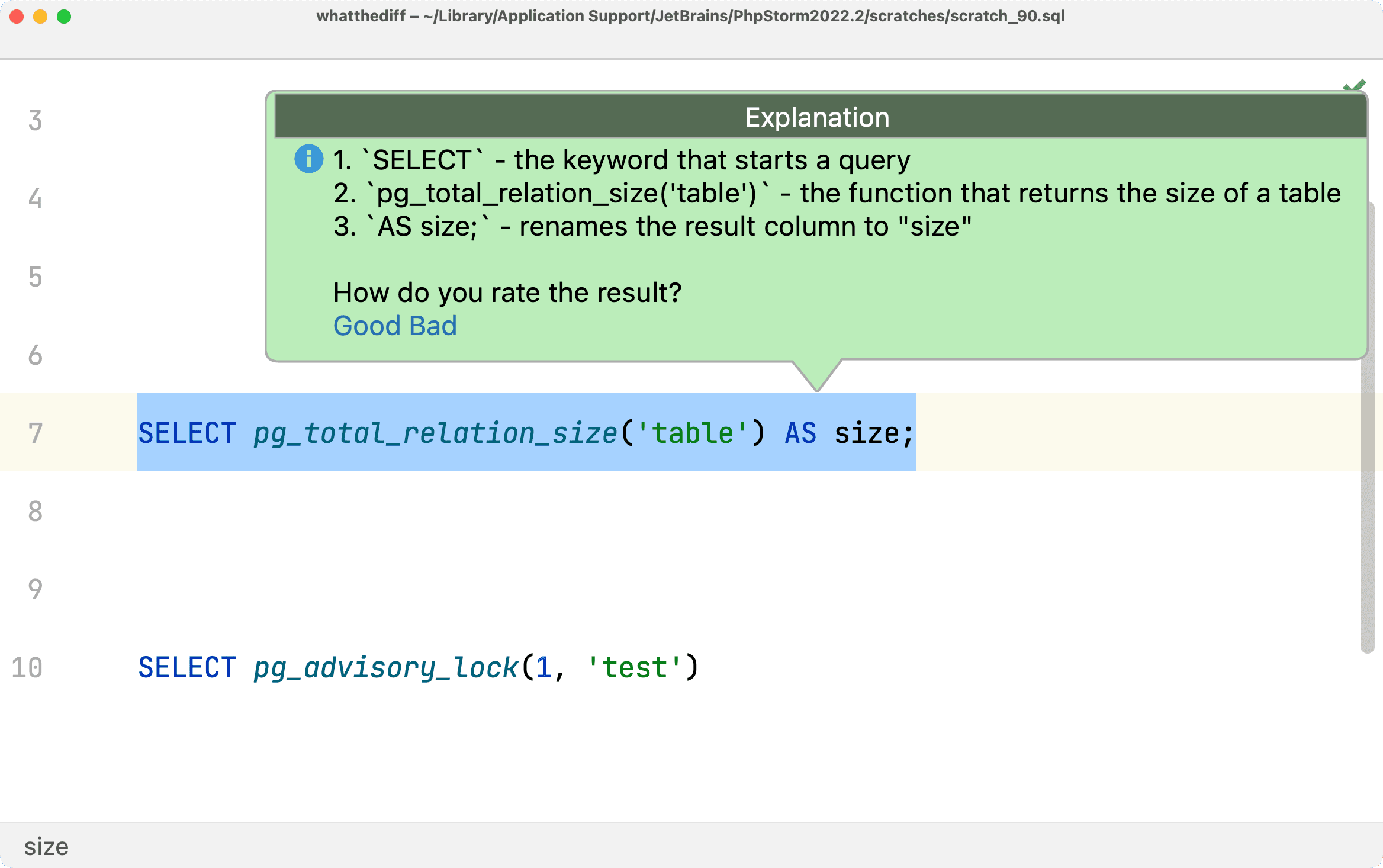Click the pg_total_relation_size function name
The image size is (1383, 868).
tap(435, 433)
